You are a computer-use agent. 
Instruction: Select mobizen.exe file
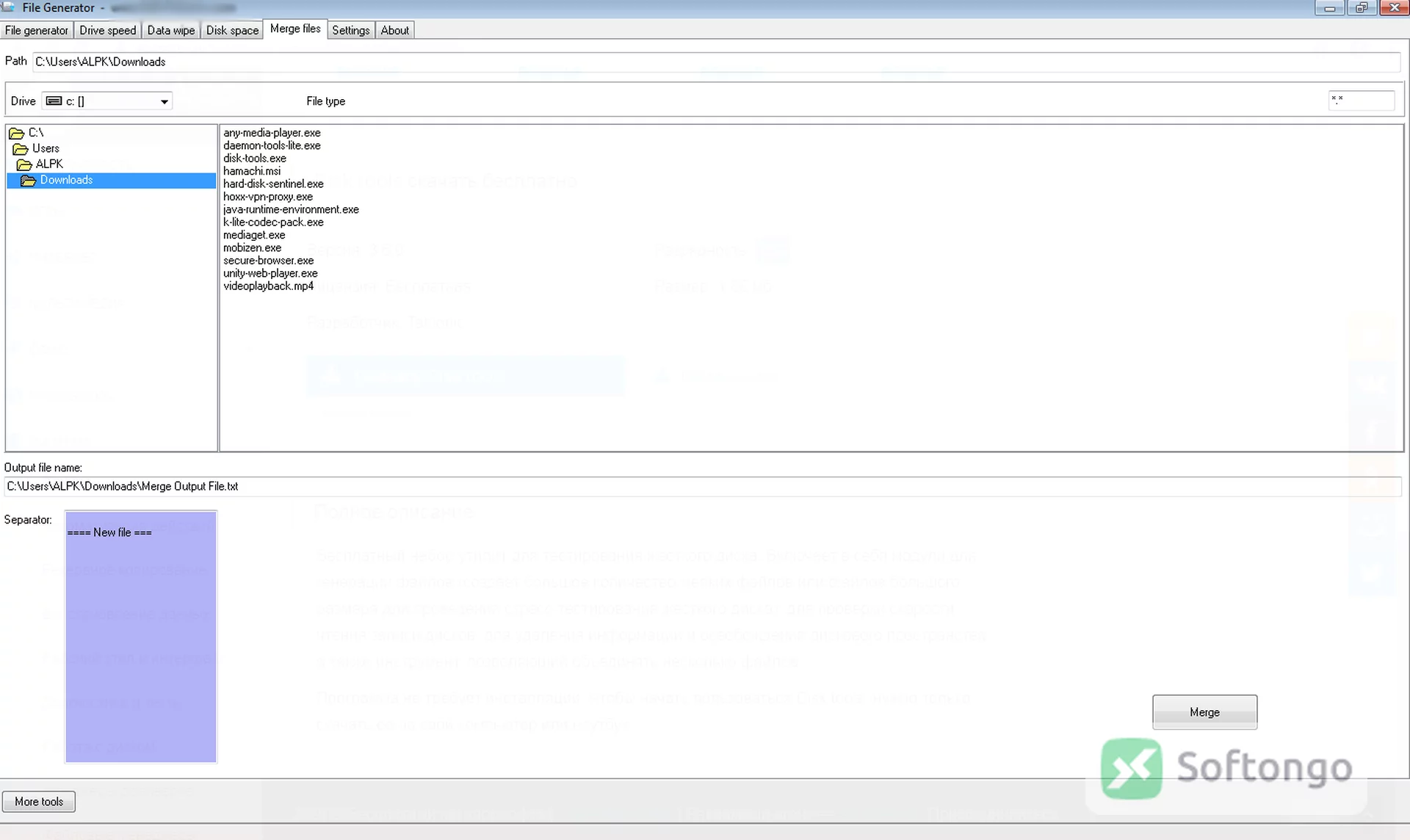(x=252, y=248)
